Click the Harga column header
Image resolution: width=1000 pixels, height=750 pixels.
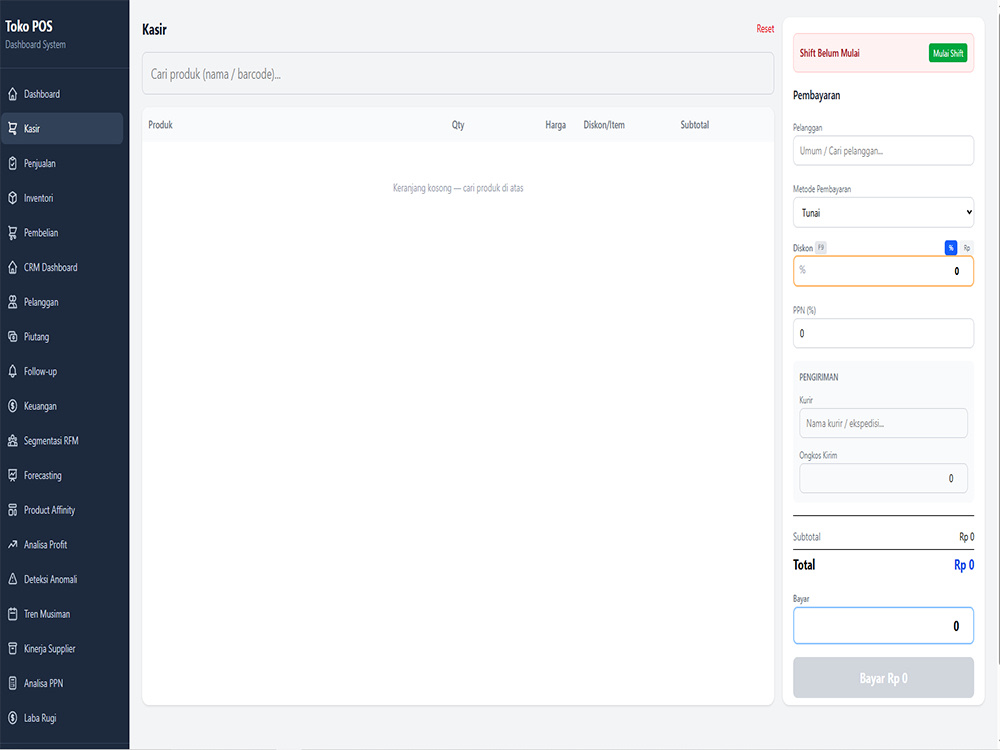coord(555,125)
